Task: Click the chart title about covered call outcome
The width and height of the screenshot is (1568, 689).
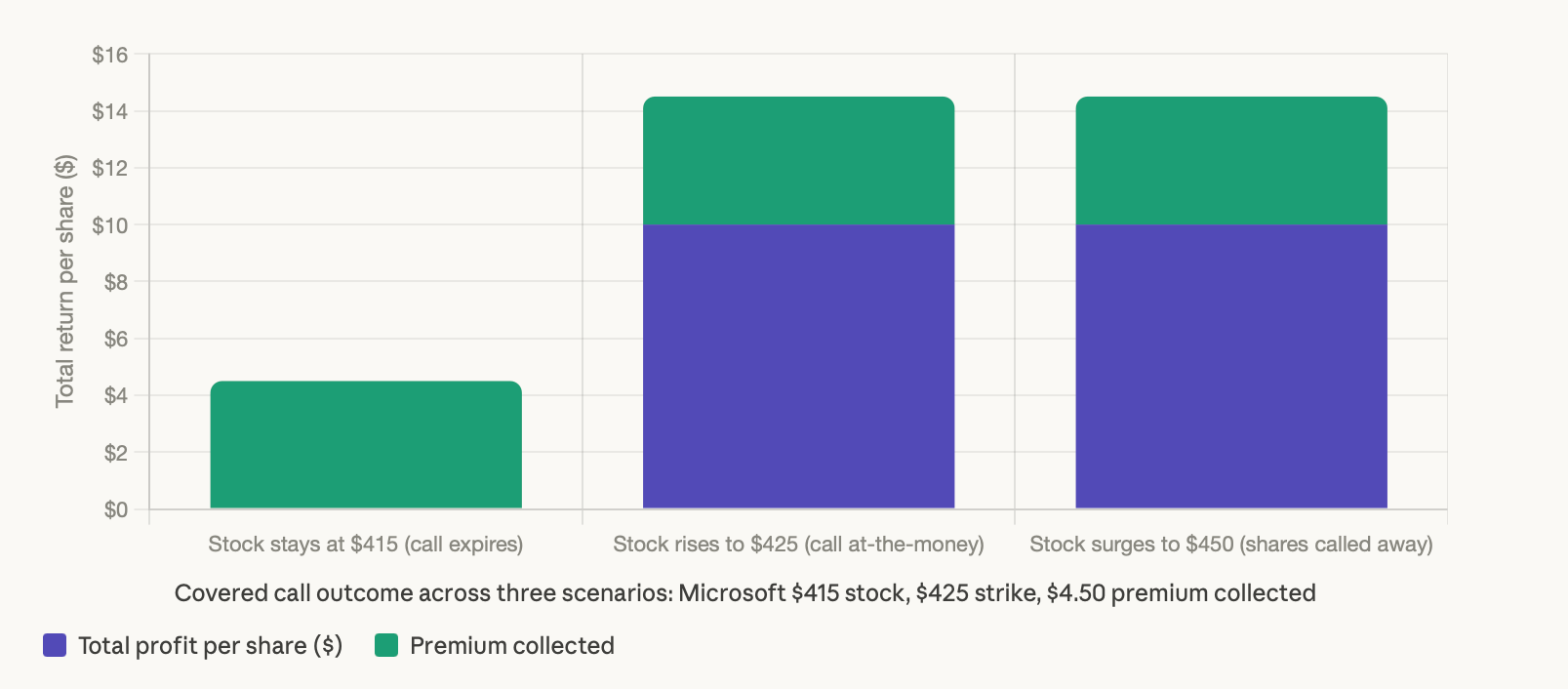Action: coord(745,593)
